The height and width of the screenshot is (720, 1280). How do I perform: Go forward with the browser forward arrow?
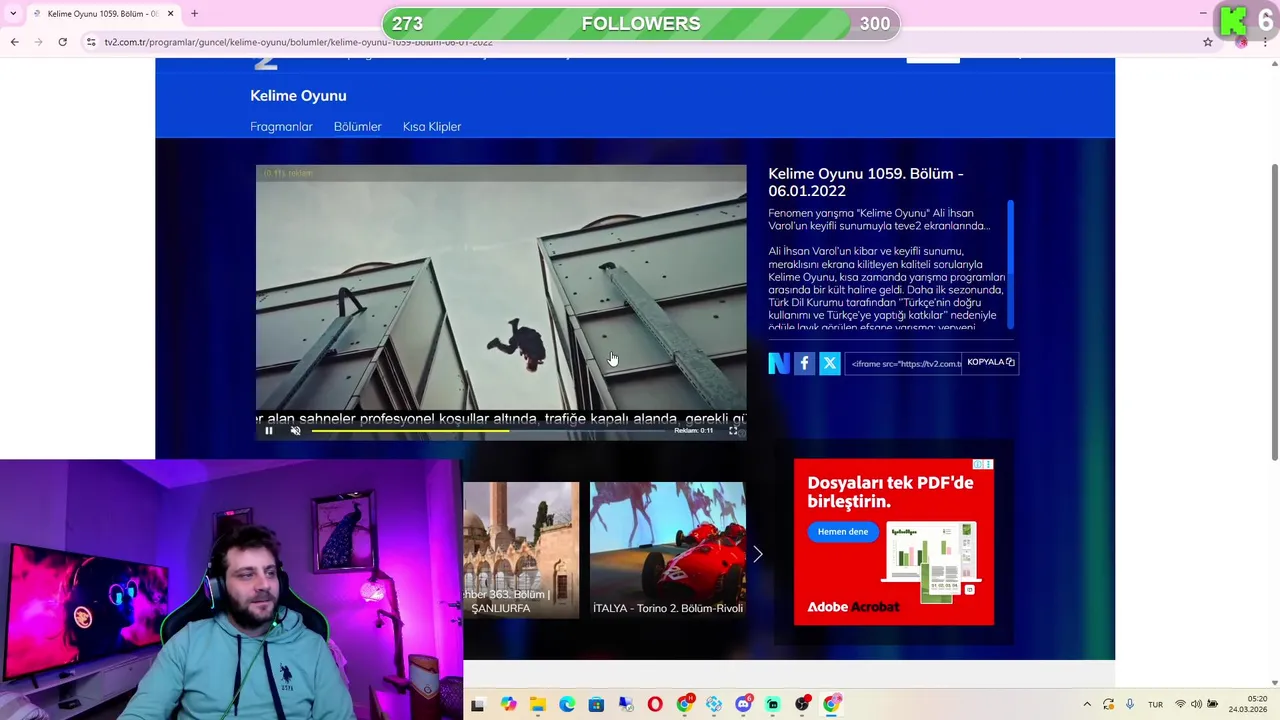coord(39,42)
